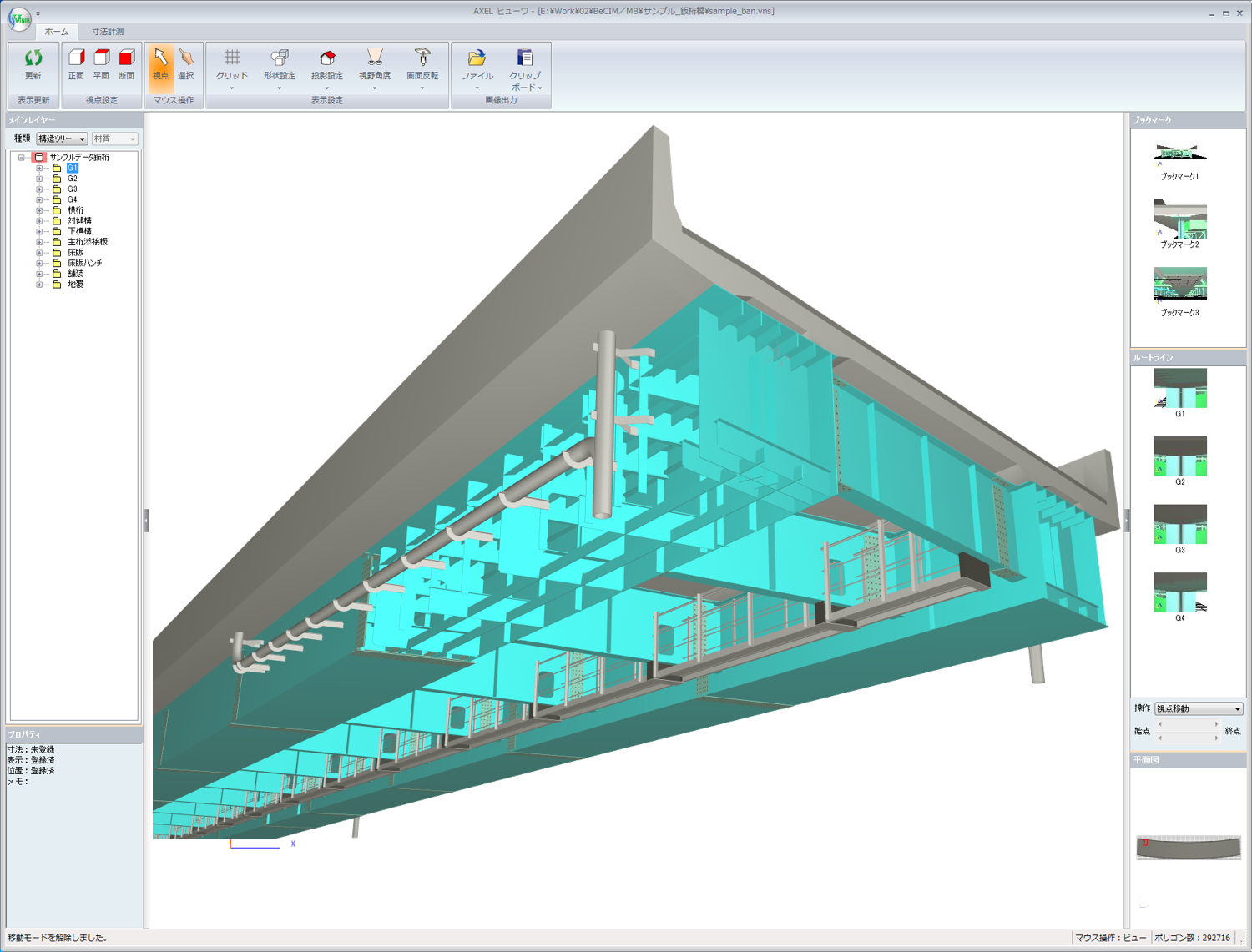Open the 構造ツリー type dropdown
This screenshot has height=952, width=1252.
(x=62, y=139)
